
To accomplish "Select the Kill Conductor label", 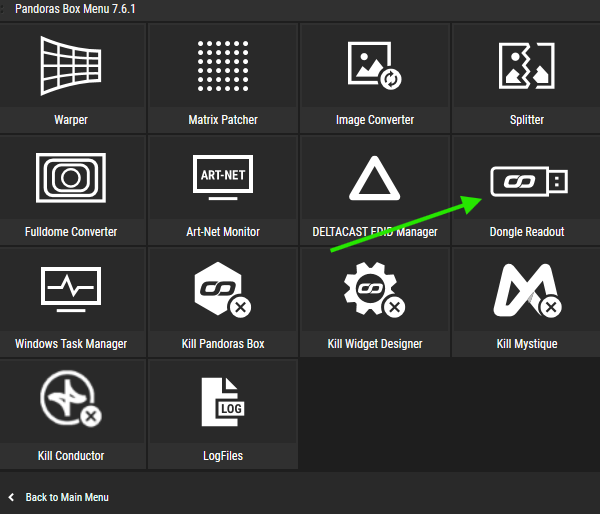I will click(x=71, y=455).
